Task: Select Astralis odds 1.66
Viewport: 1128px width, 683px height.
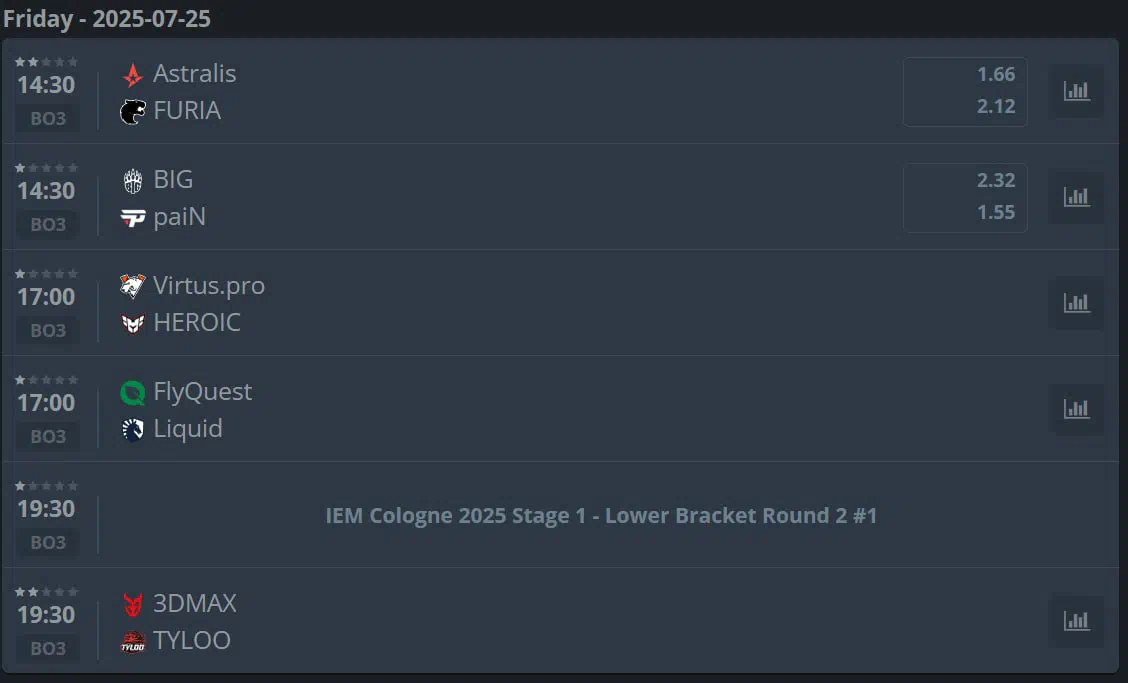Action: [x=996, y=74]
